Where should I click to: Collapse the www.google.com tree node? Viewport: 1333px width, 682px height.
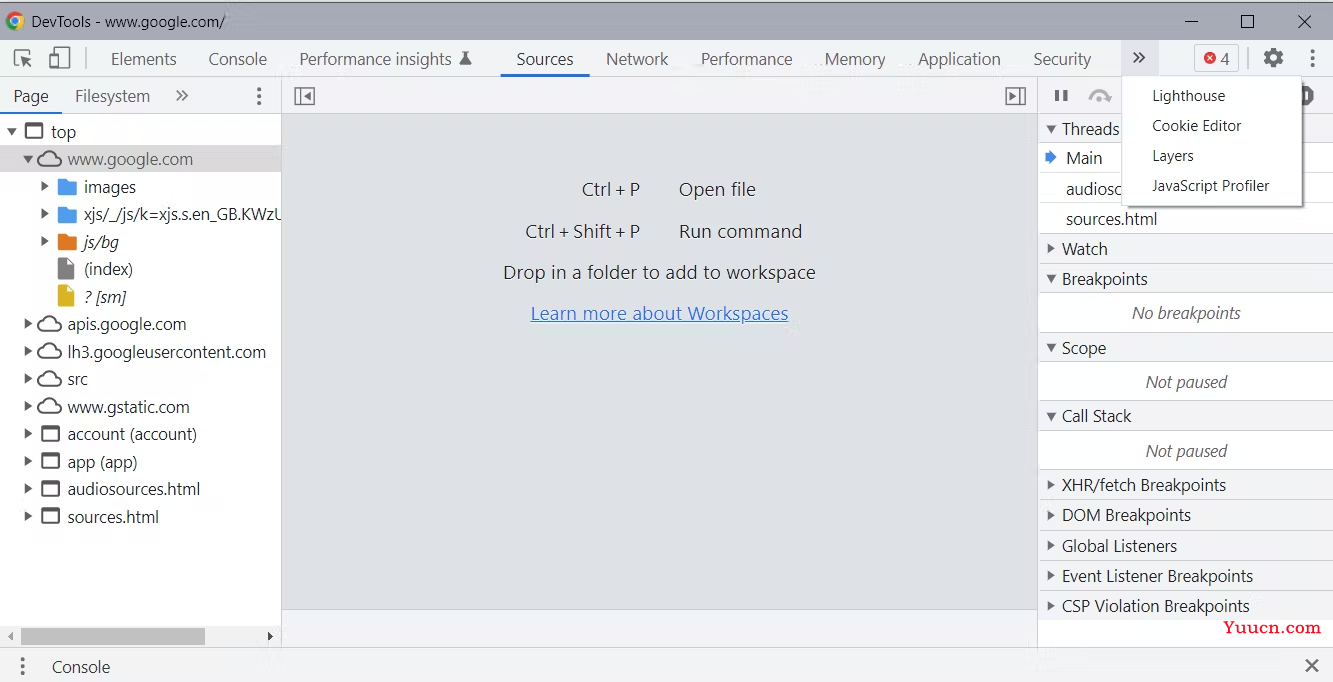coord(28,159)
